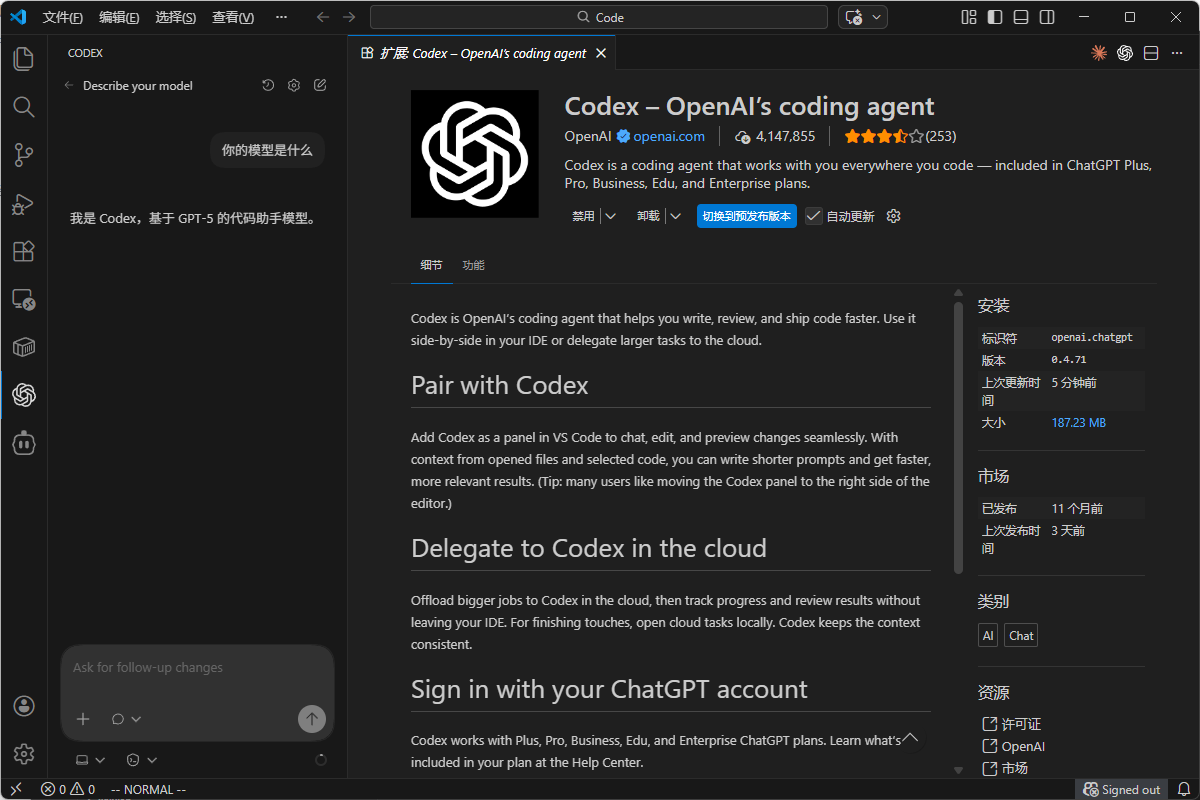Viewport: 1200px width, 800px height.
Task: Focus the Ask for follow-up changes input
Action: [197, 668]
